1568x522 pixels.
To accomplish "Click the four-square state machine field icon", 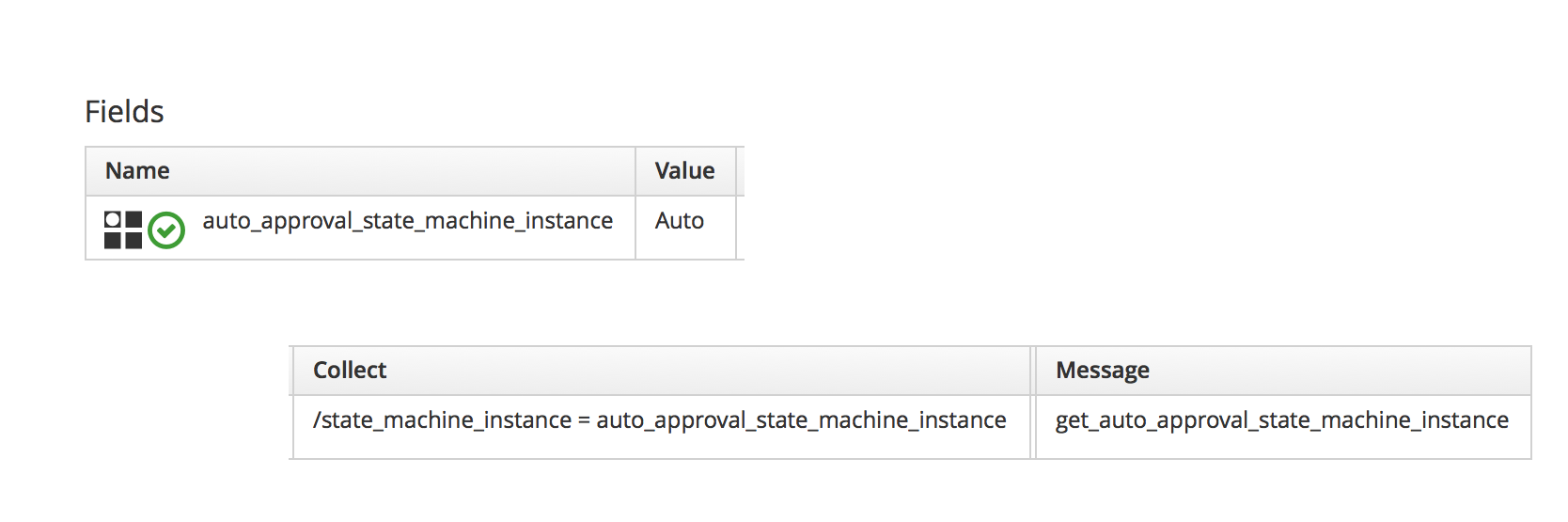I will point(123,229).
